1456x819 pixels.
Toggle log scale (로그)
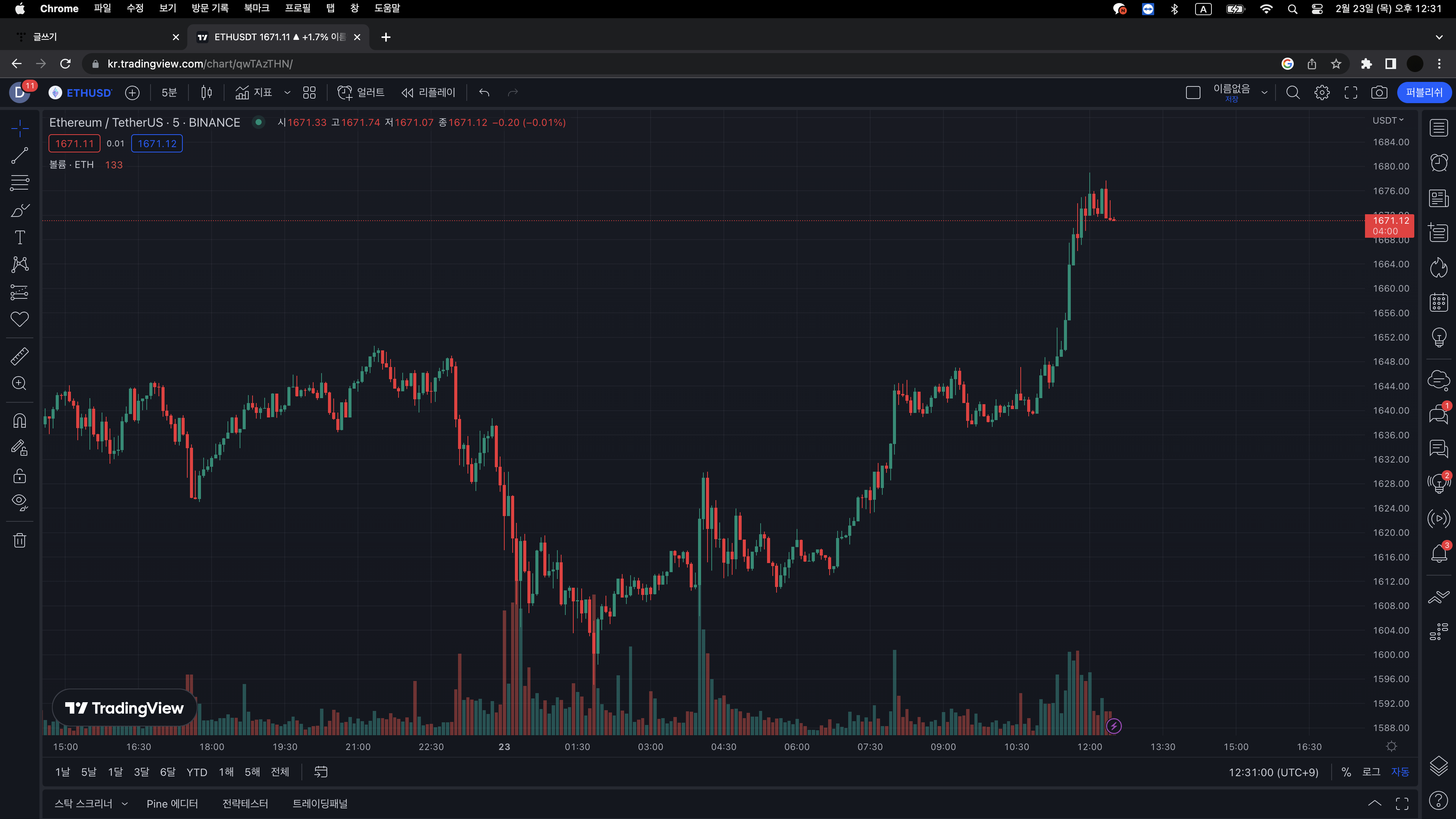[1371, 772]
